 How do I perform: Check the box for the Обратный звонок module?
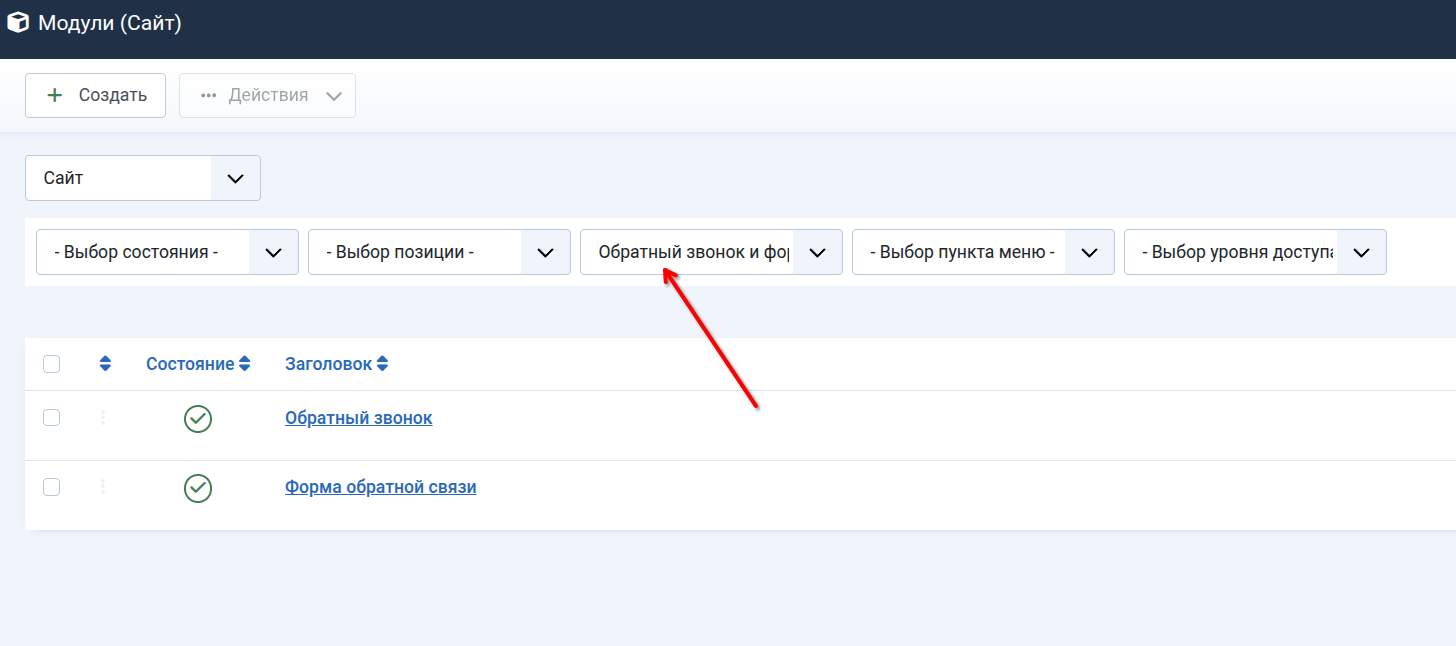pos(52,418)
